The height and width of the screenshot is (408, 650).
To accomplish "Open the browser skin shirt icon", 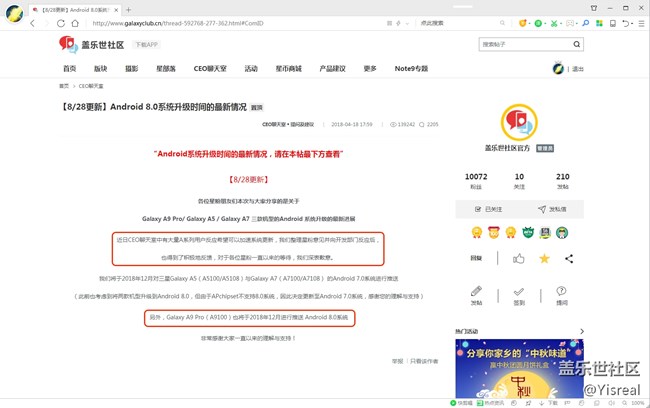I will (x=594, y=8).
